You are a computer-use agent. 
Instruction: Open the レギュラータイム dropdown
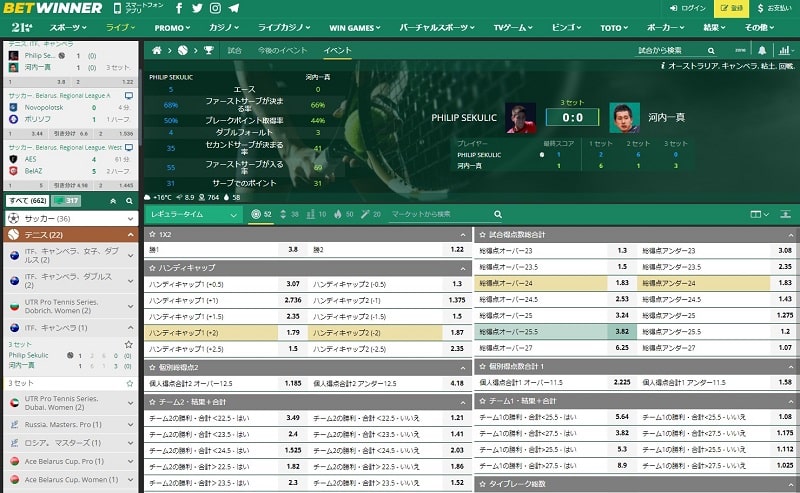[x=193, y=214]
